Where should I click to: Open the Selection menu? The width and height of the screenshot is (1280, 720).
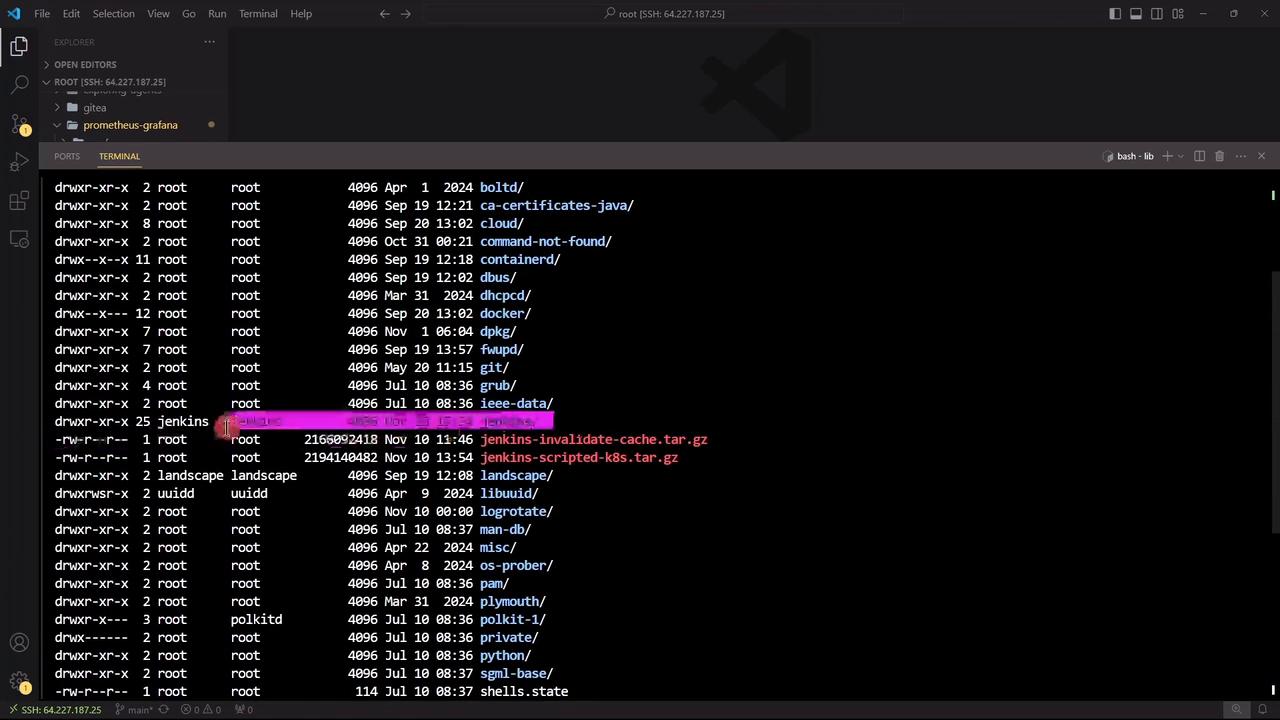click(113, 14)
